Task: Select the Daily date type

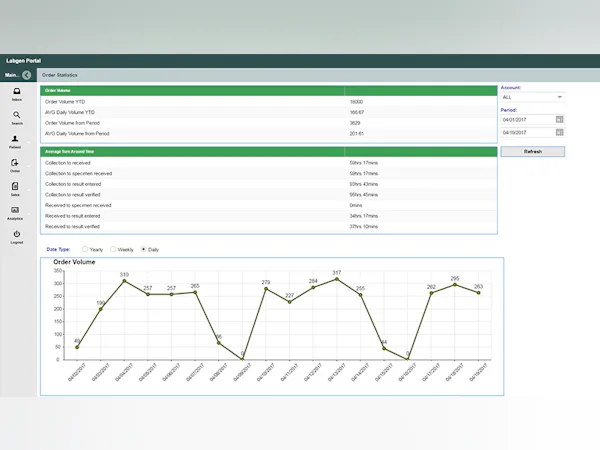Action: (143, 249)
